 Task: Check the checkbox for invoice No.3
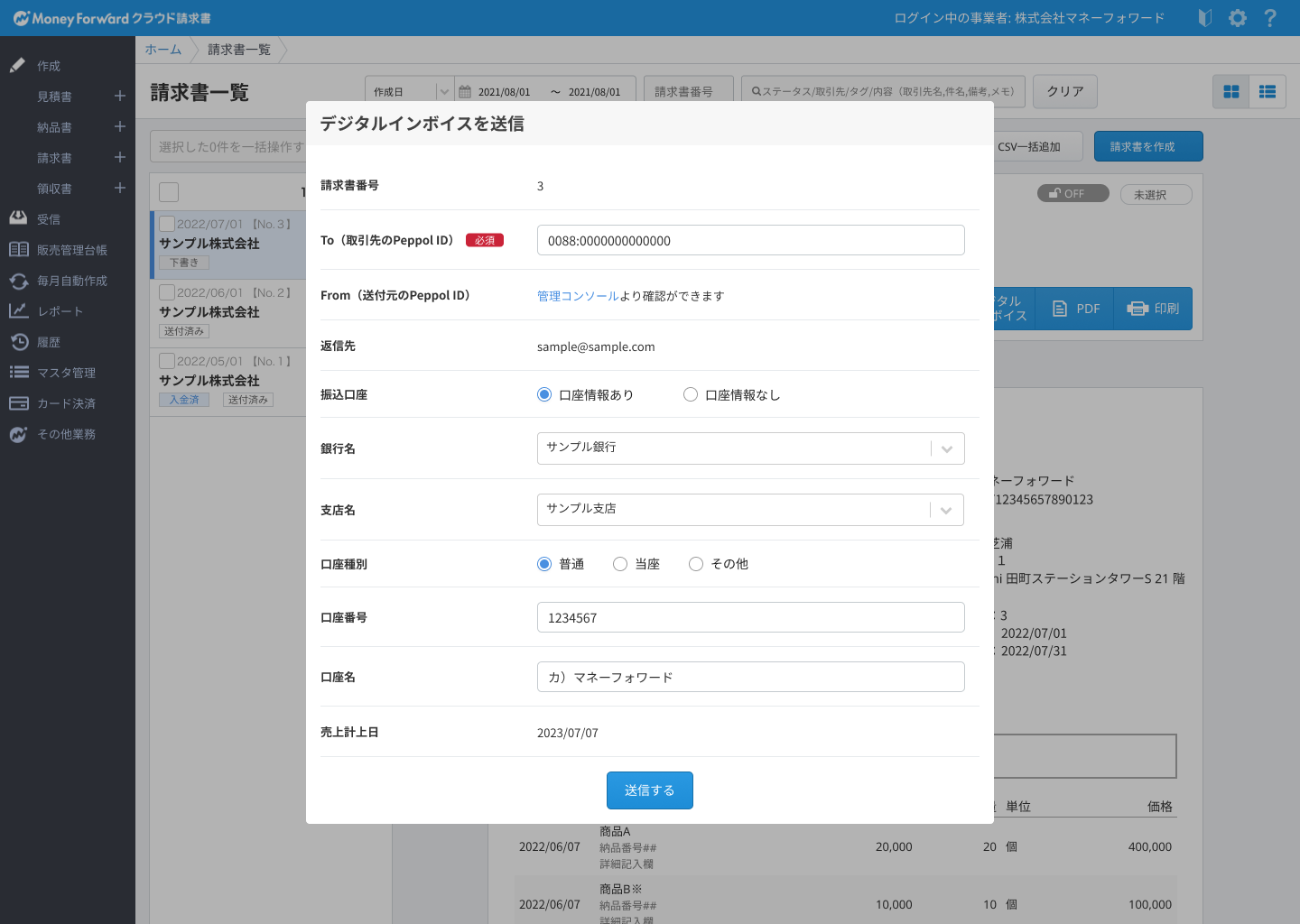pyautogui.click(x=166, y=223)
